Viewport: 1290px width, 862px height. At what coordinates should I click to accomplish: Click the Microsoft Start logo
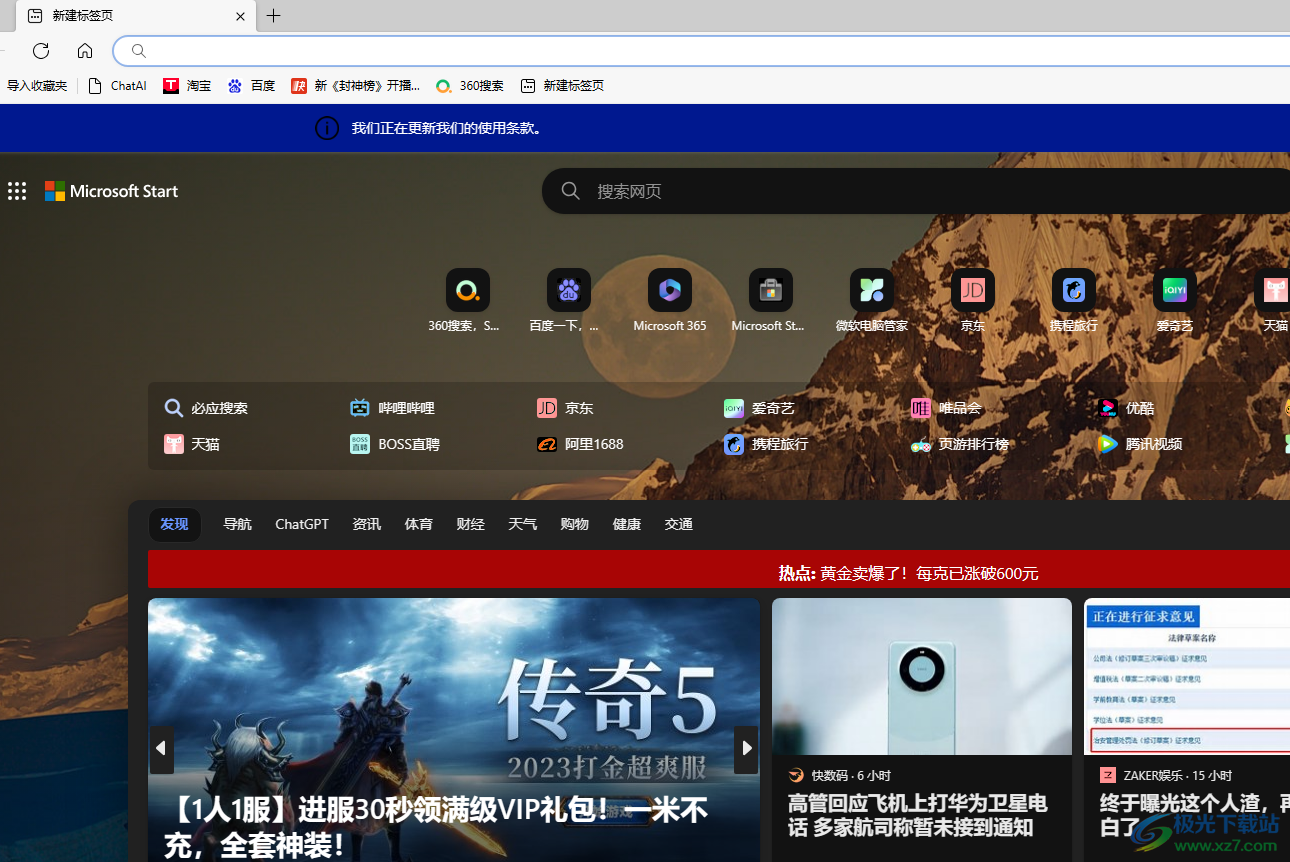click(x=111, y=191)
